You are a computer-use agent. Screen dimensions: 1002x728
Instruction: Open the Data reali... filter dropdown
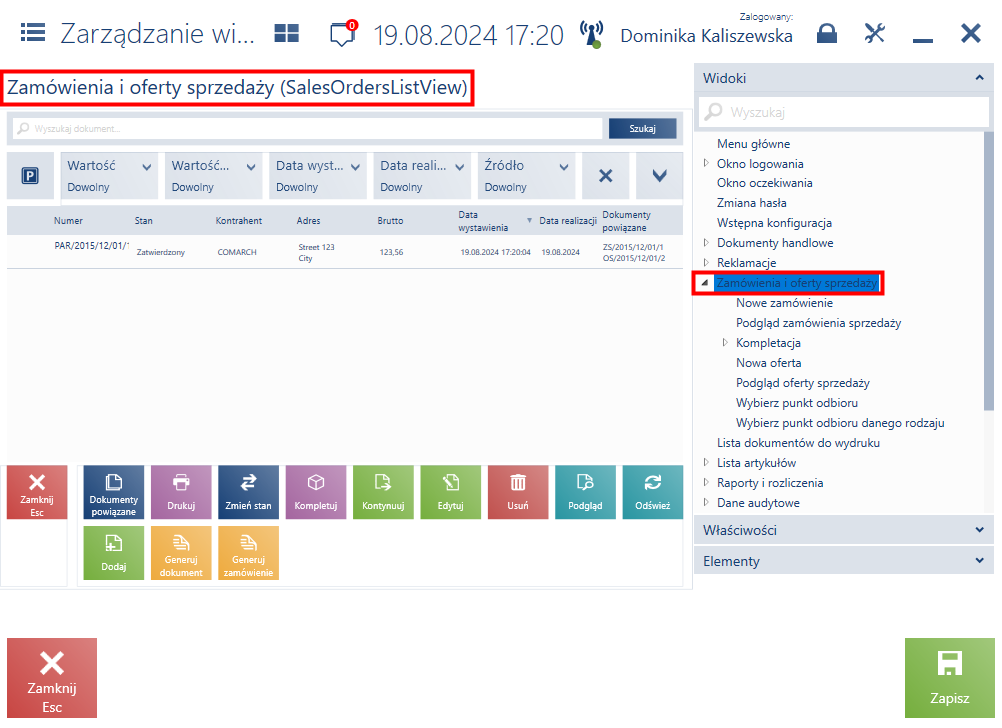(x=422, y=175)
